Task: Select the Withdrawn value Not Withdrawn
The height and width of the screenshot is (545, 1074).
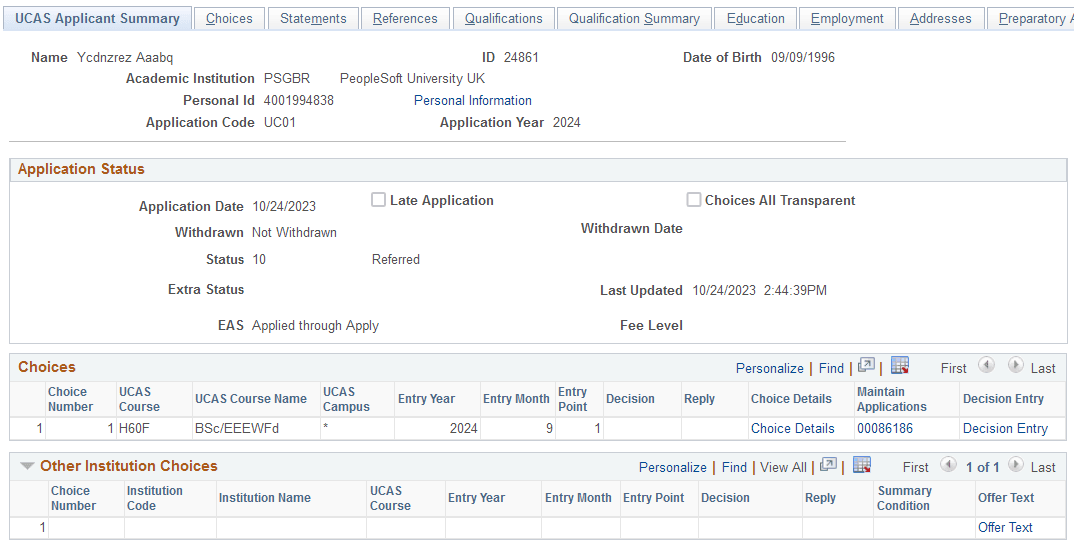Action: [294, 233]
